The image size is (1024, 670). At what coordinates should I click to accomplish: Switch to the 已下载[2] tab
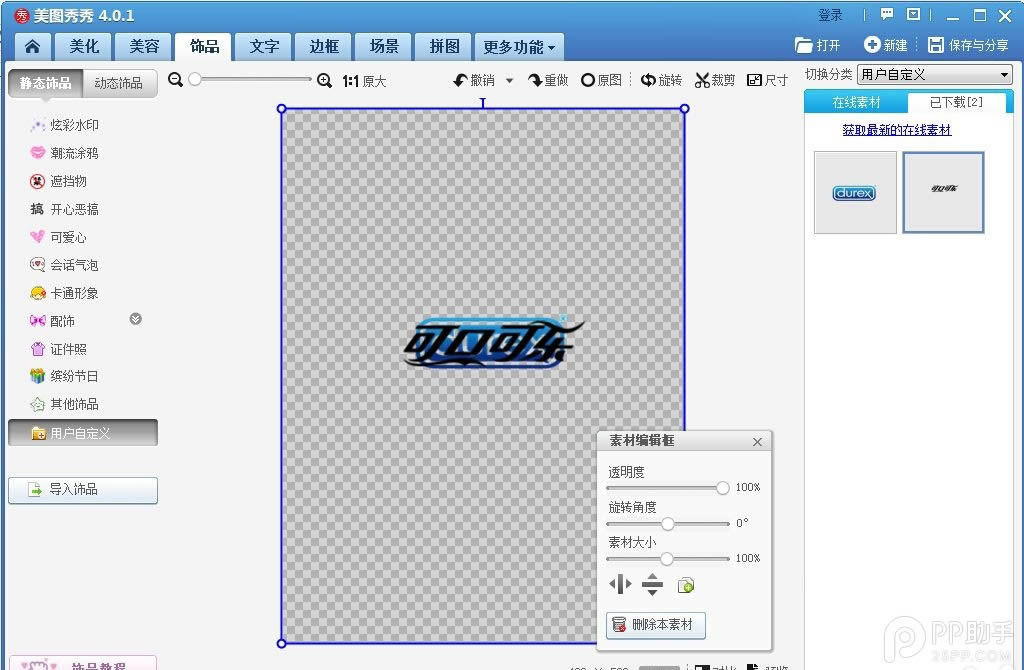pyautogui.click(x=955, y=102)
